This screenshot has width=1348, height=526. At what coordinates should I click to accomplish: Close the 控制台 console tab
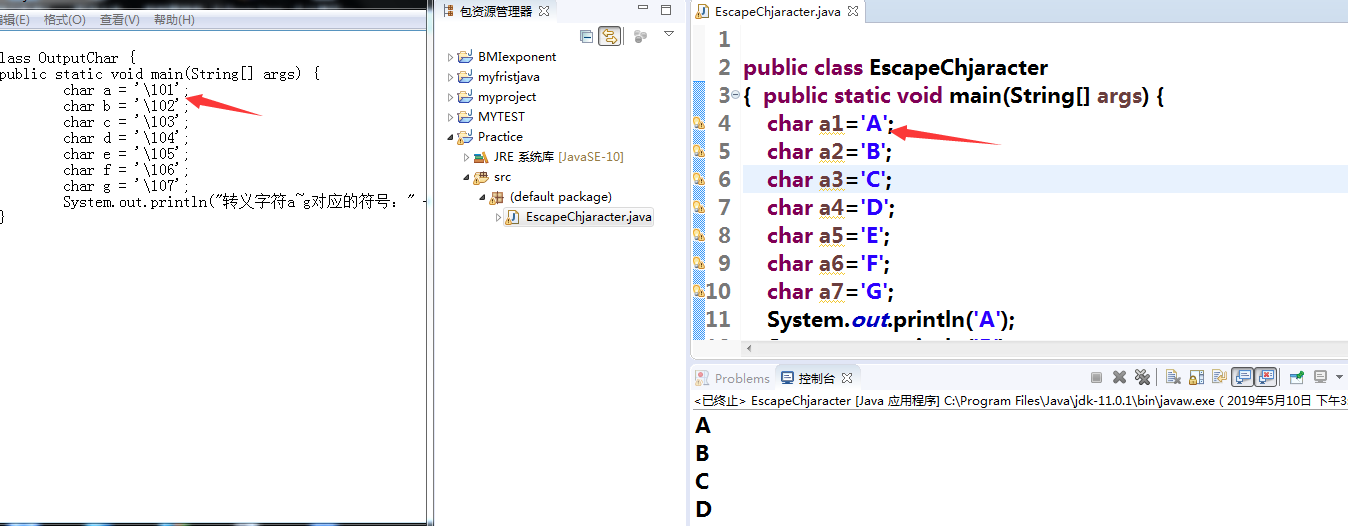(847, 378)
